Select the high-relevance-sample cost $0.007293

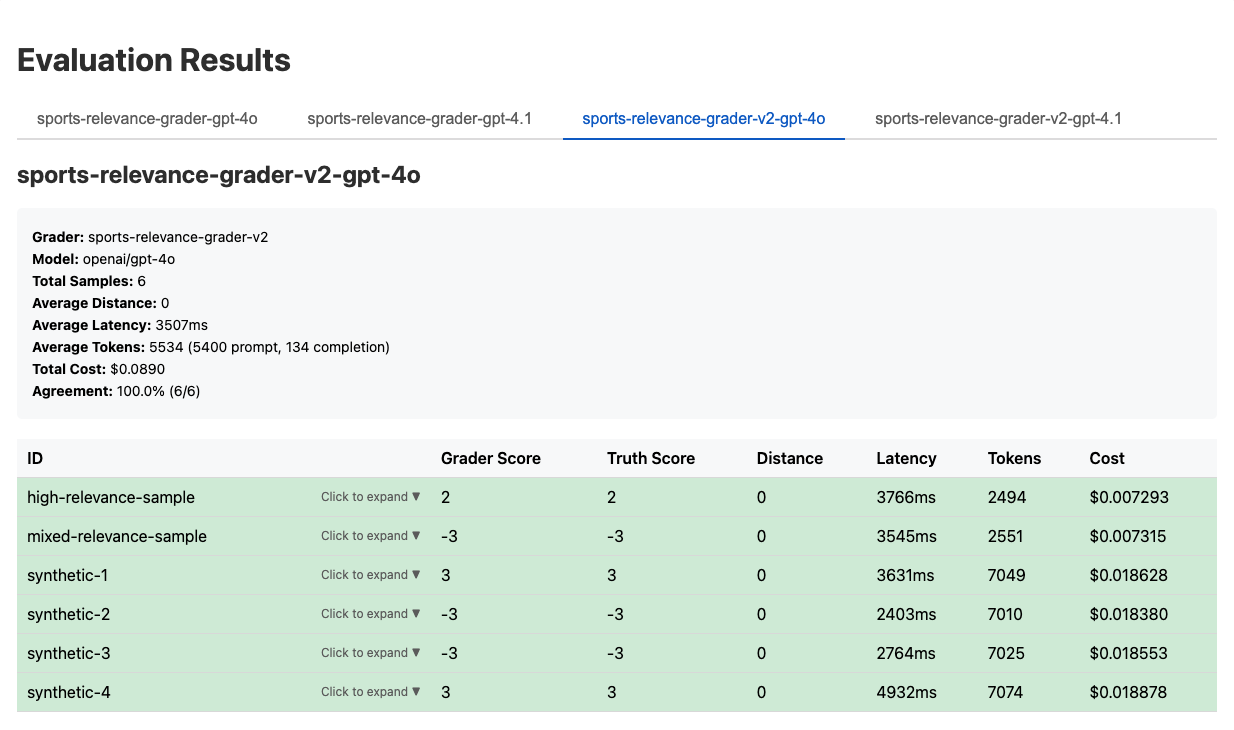coord(1129,497)
